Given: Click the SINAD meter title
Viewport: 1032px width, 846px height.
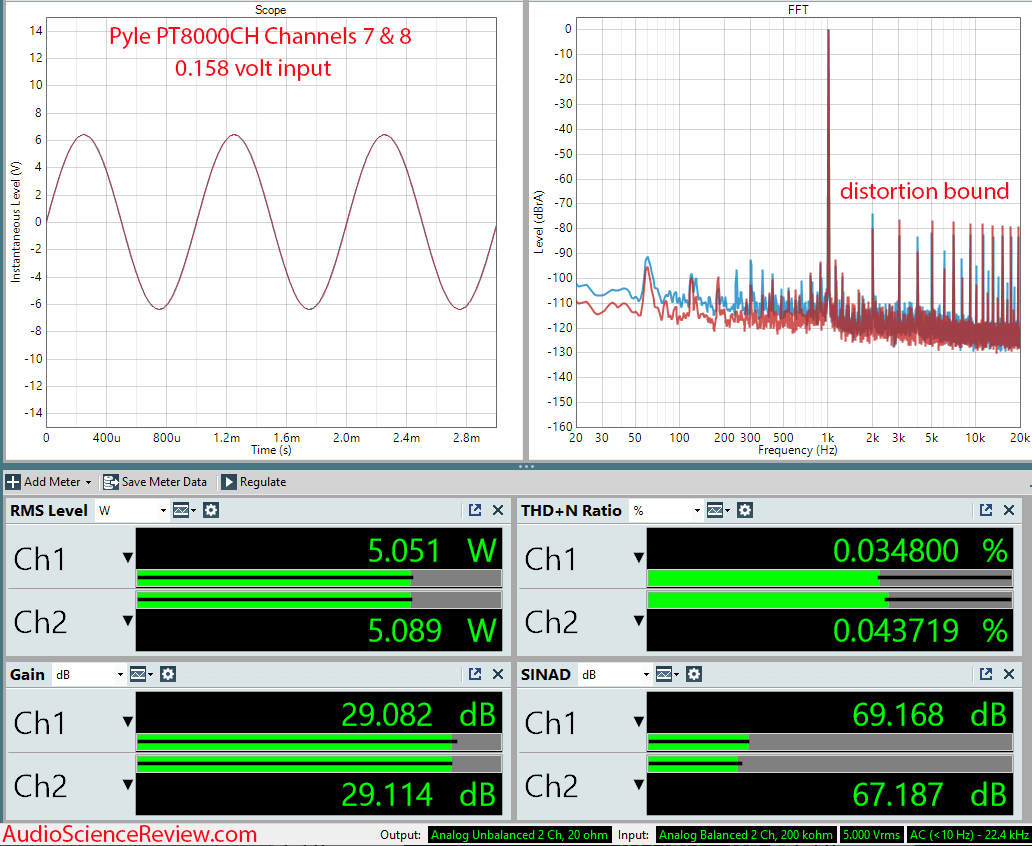Looking at the screenshot, I should click(546, 674).
